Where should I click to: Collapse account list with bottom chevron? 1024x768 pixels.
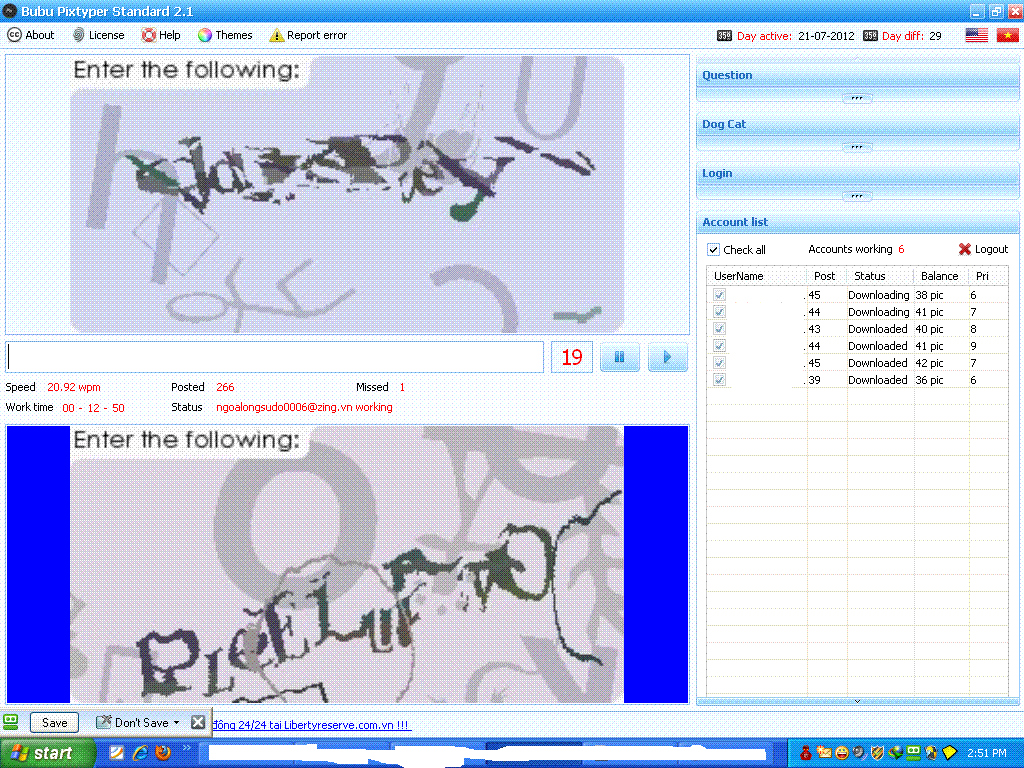[857, 701]
